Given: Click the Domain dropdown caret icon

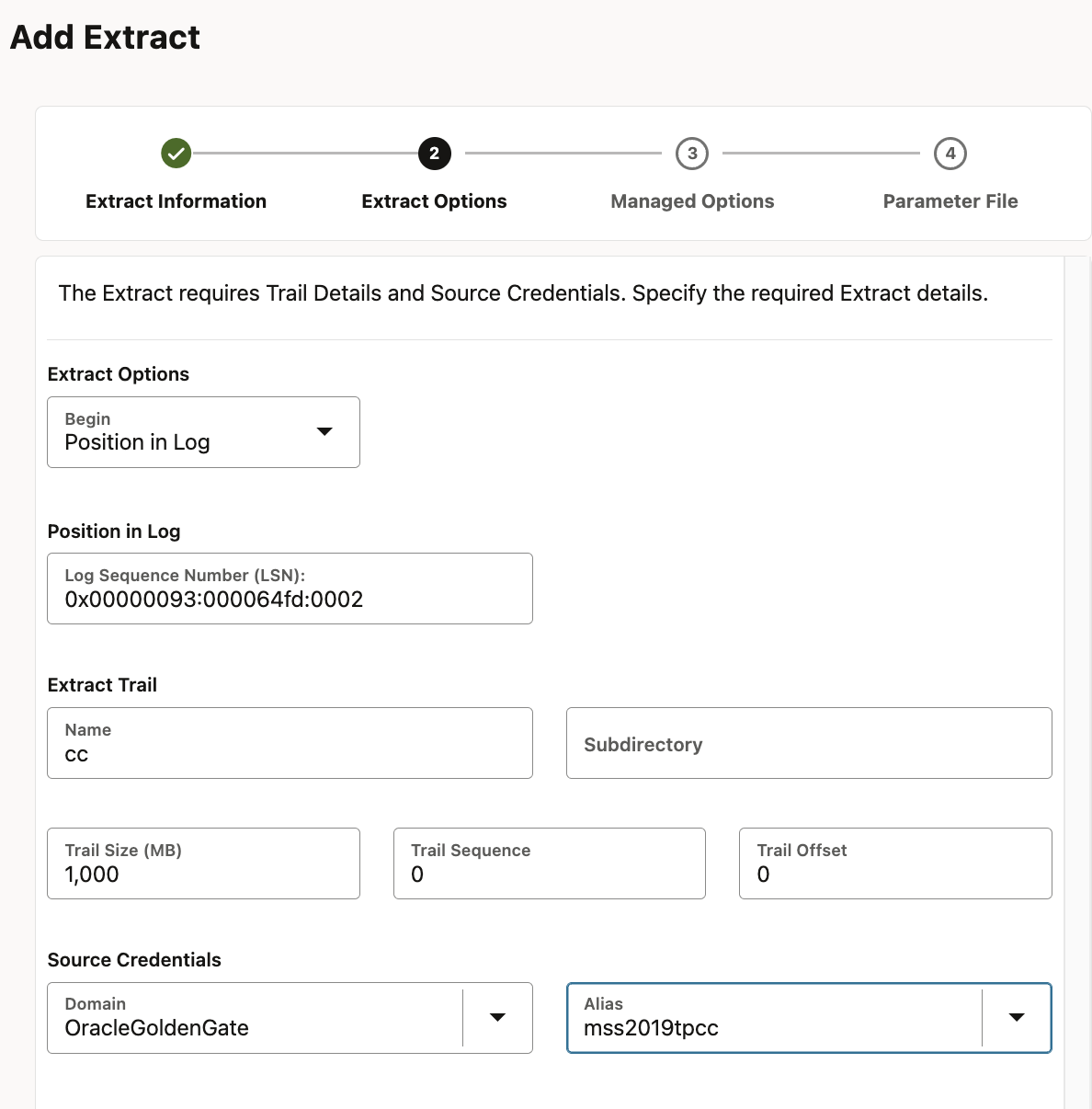Looking at the screenshot, I should coord(497,1017).
